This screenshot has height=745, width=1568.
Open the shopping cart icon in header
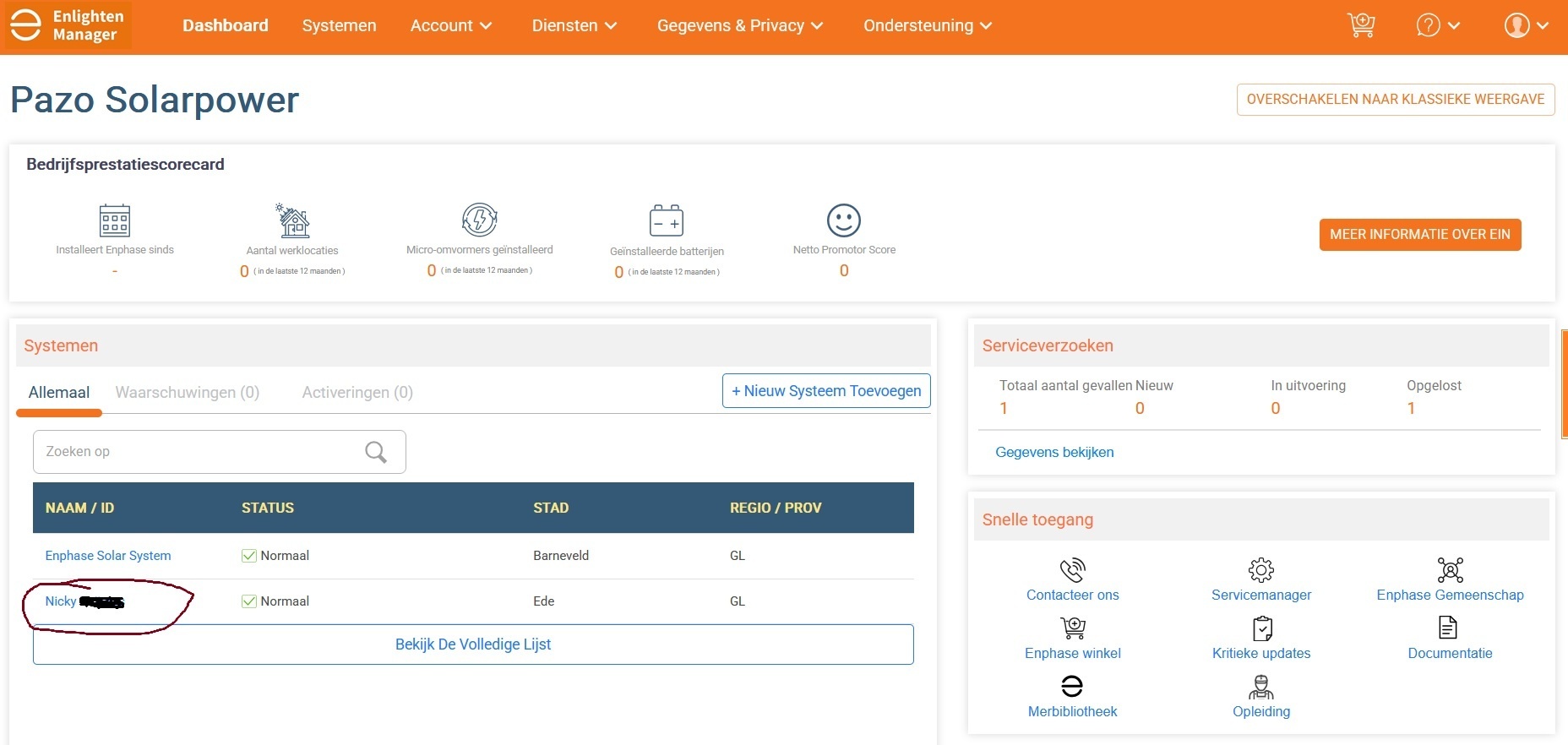[1361, 25]
